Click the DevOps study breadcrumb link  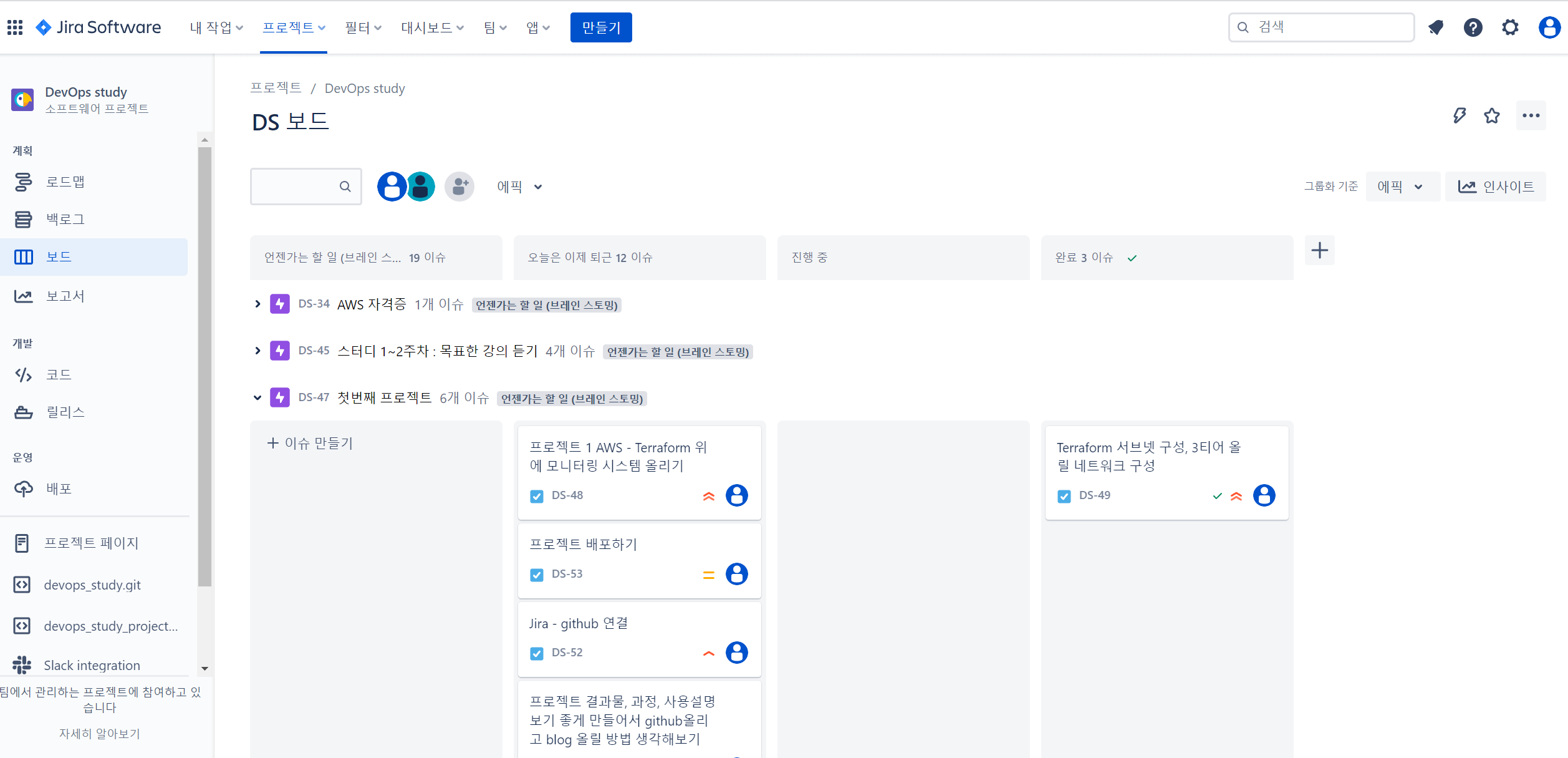[365, 89]
